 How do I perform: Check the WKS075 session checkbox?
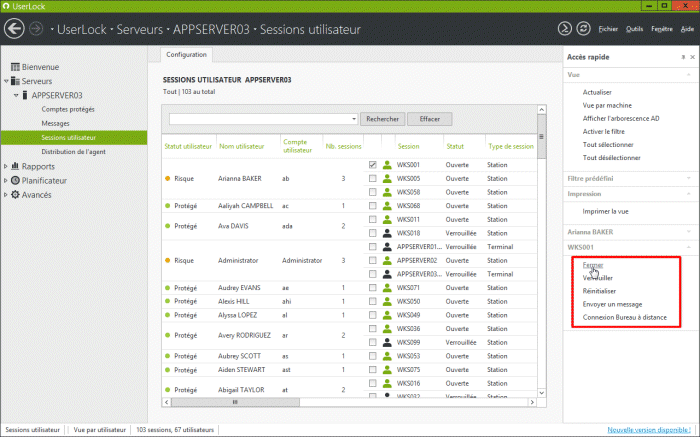pos(373,370)
